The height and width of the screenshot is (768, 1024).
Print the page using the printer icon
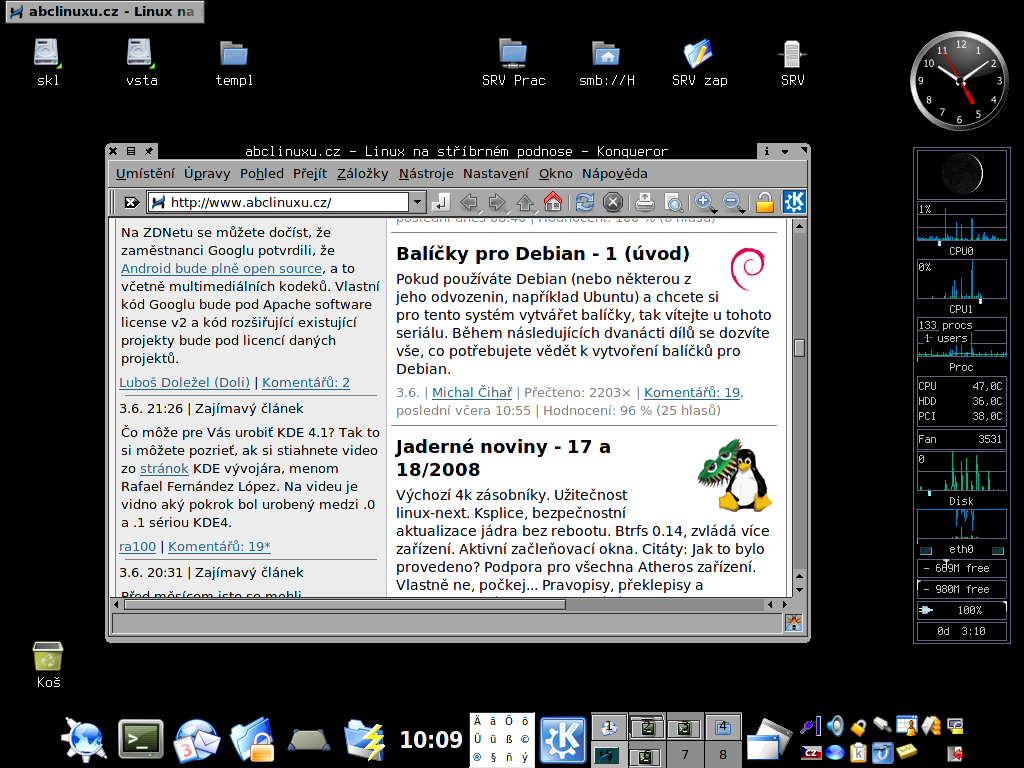(x=645, y=202)
